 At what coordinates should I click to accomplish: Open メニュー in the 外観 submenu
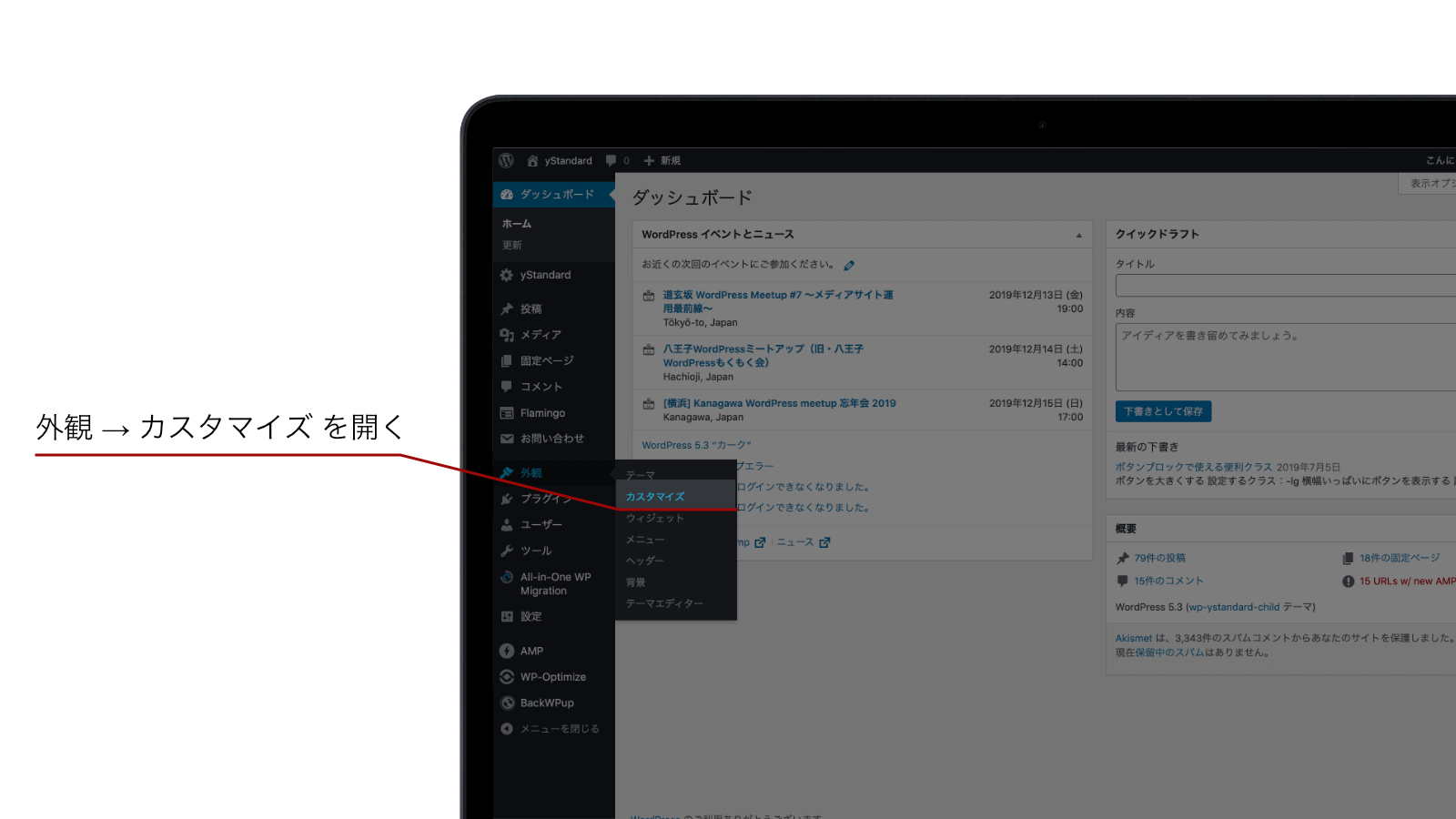pos(645,540)
